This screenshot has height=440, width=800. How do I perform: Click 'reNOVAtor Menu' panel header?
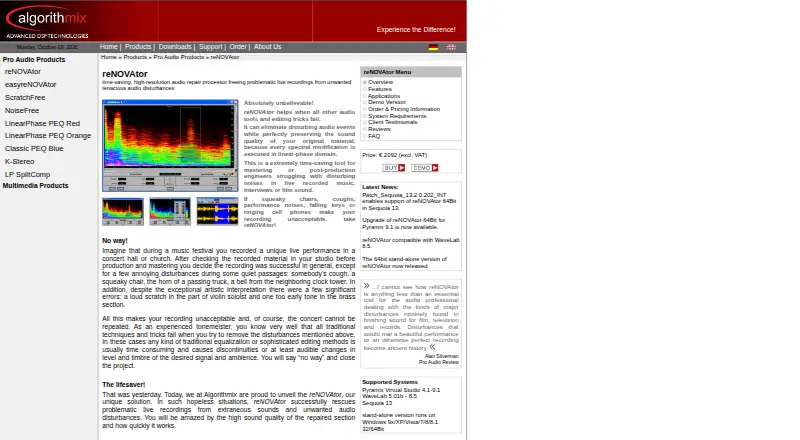point(411,72)
